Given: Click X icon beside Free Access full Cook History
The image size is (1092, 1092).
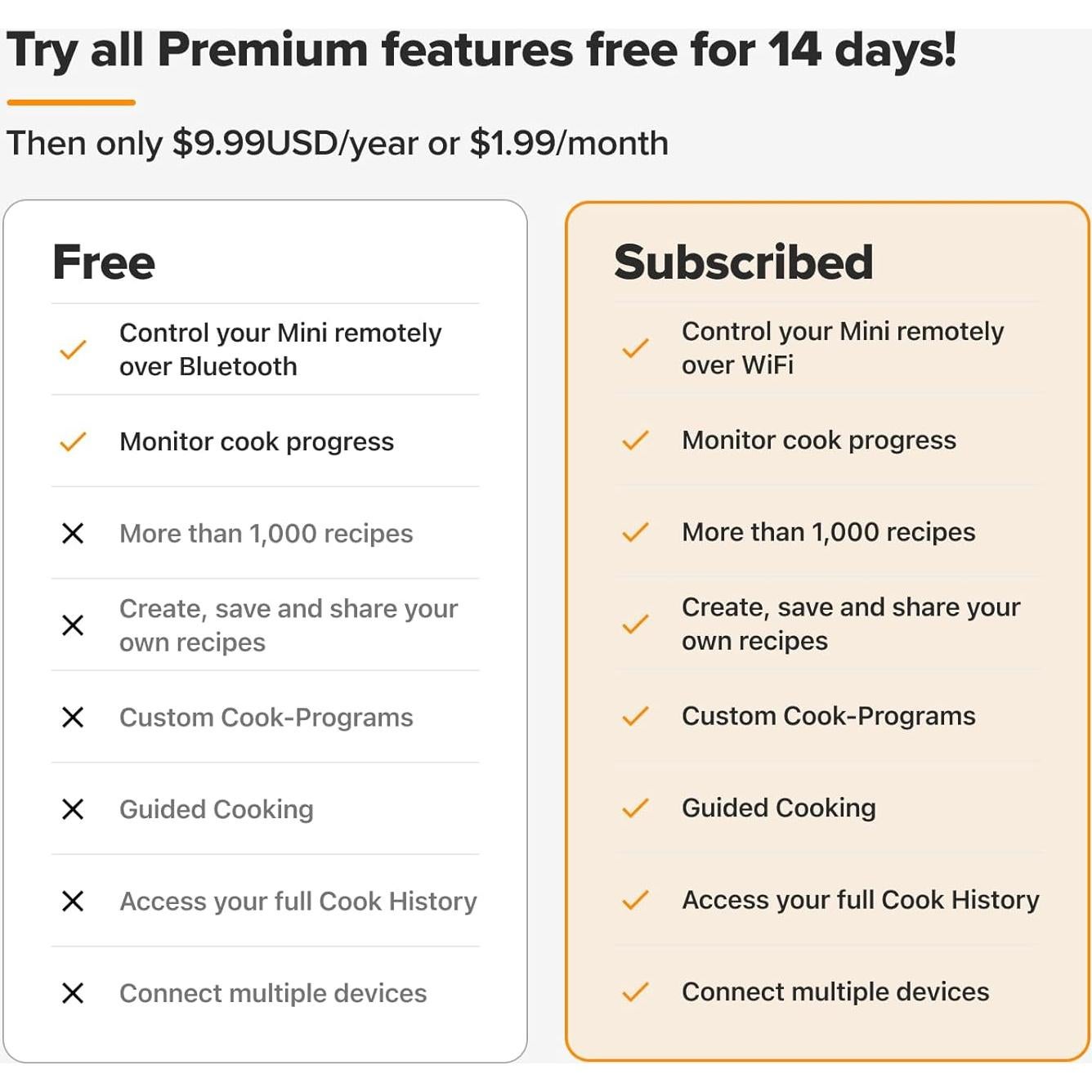Looking at the screenshot, I should [x=73, y=902].
